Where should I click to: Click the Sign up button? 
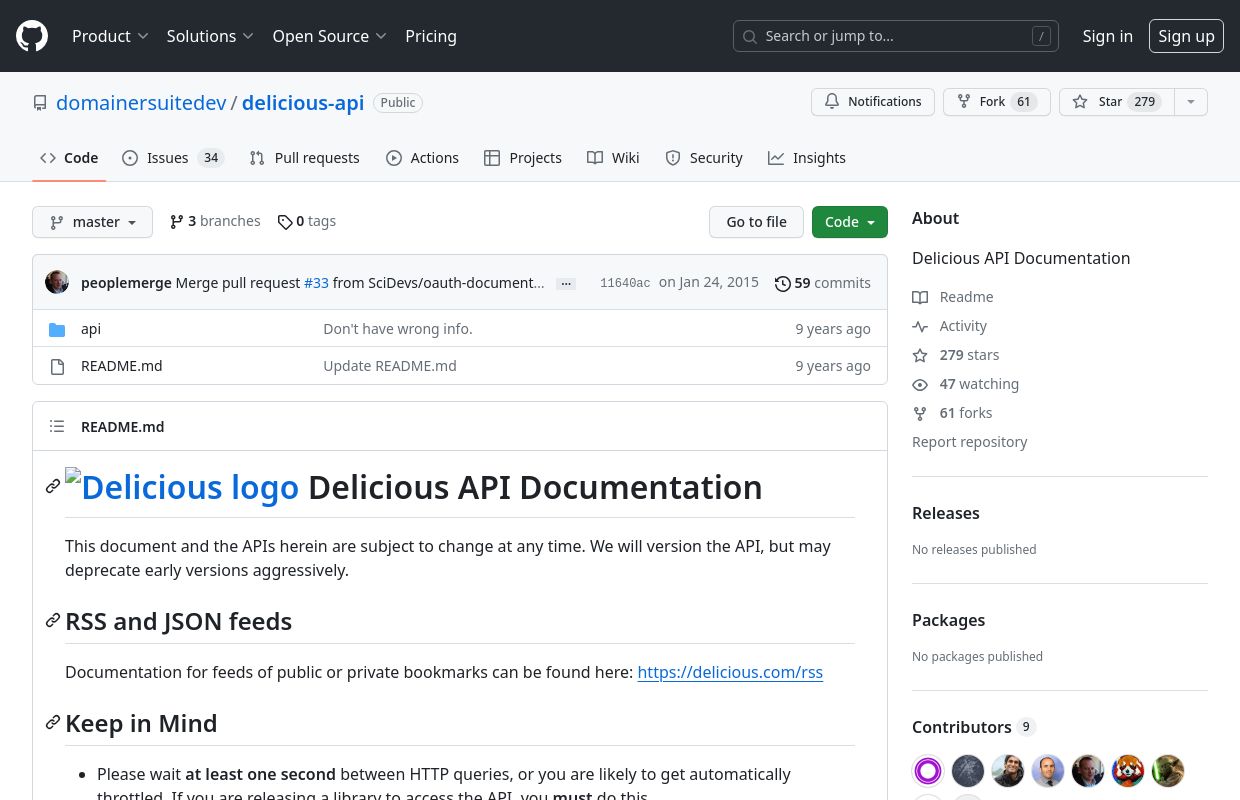(1186, 36)
